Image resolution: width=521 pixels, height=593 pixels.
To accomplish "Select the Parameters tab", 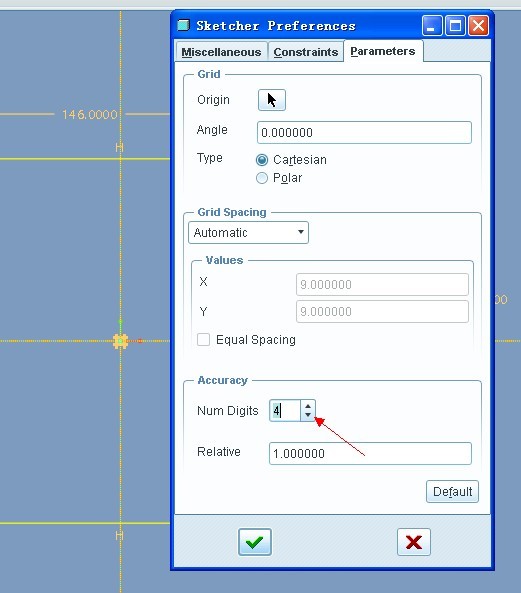I will tap(383, 51).
